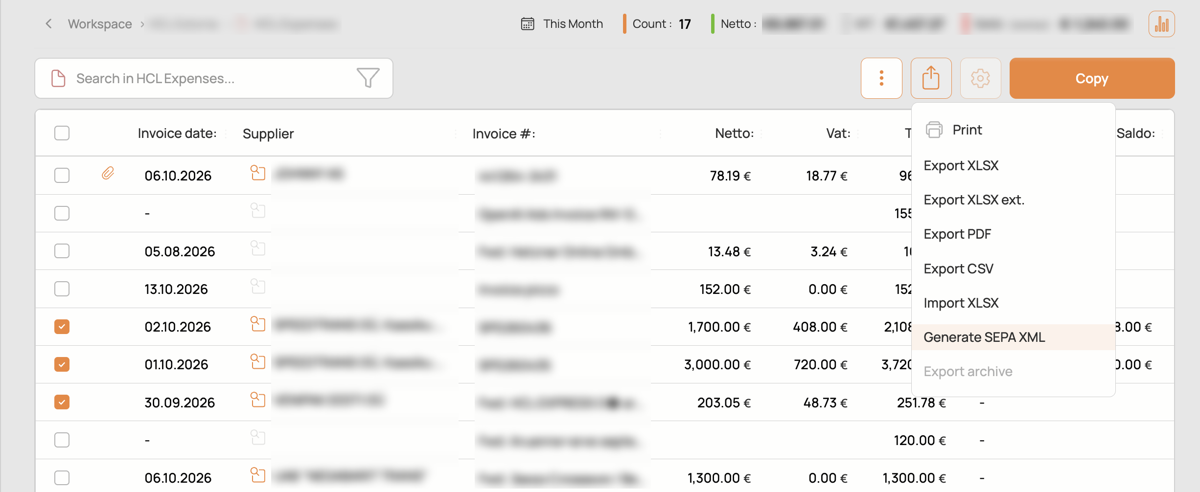Choose Import XLSX
1200x492 pixels.
coord(1013,303)
